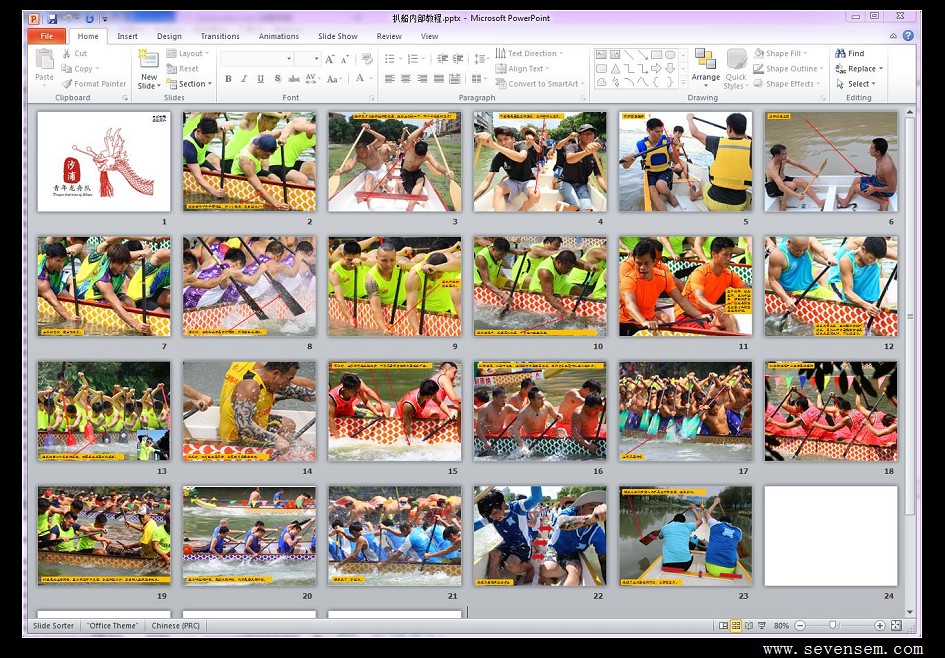Click Reset slide layout command
This screenshot has height=658, width=945.
coord(183,69)
